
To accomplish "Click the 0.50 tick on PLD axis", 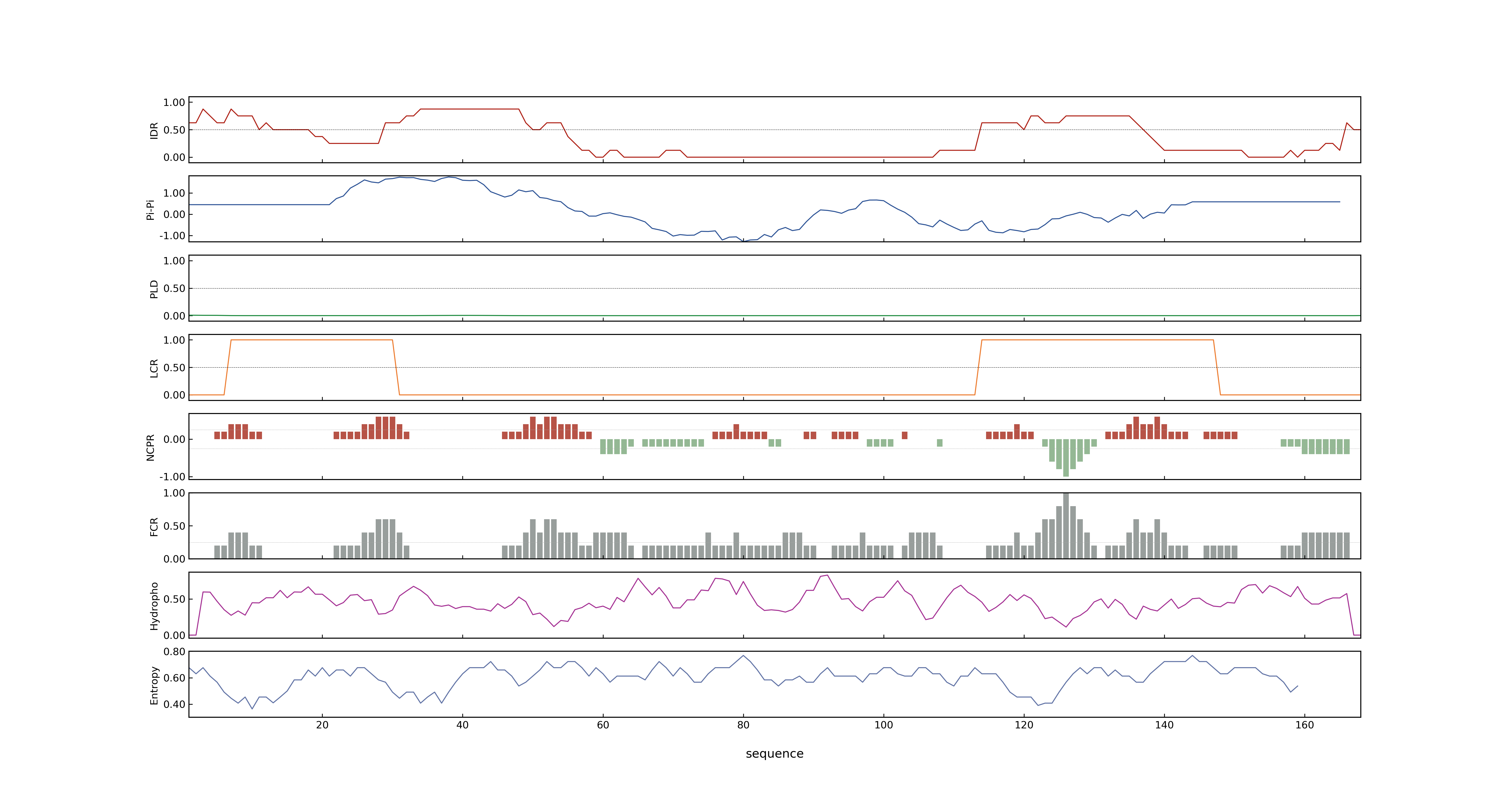I will pyautogui.click(x=174, y=288).
